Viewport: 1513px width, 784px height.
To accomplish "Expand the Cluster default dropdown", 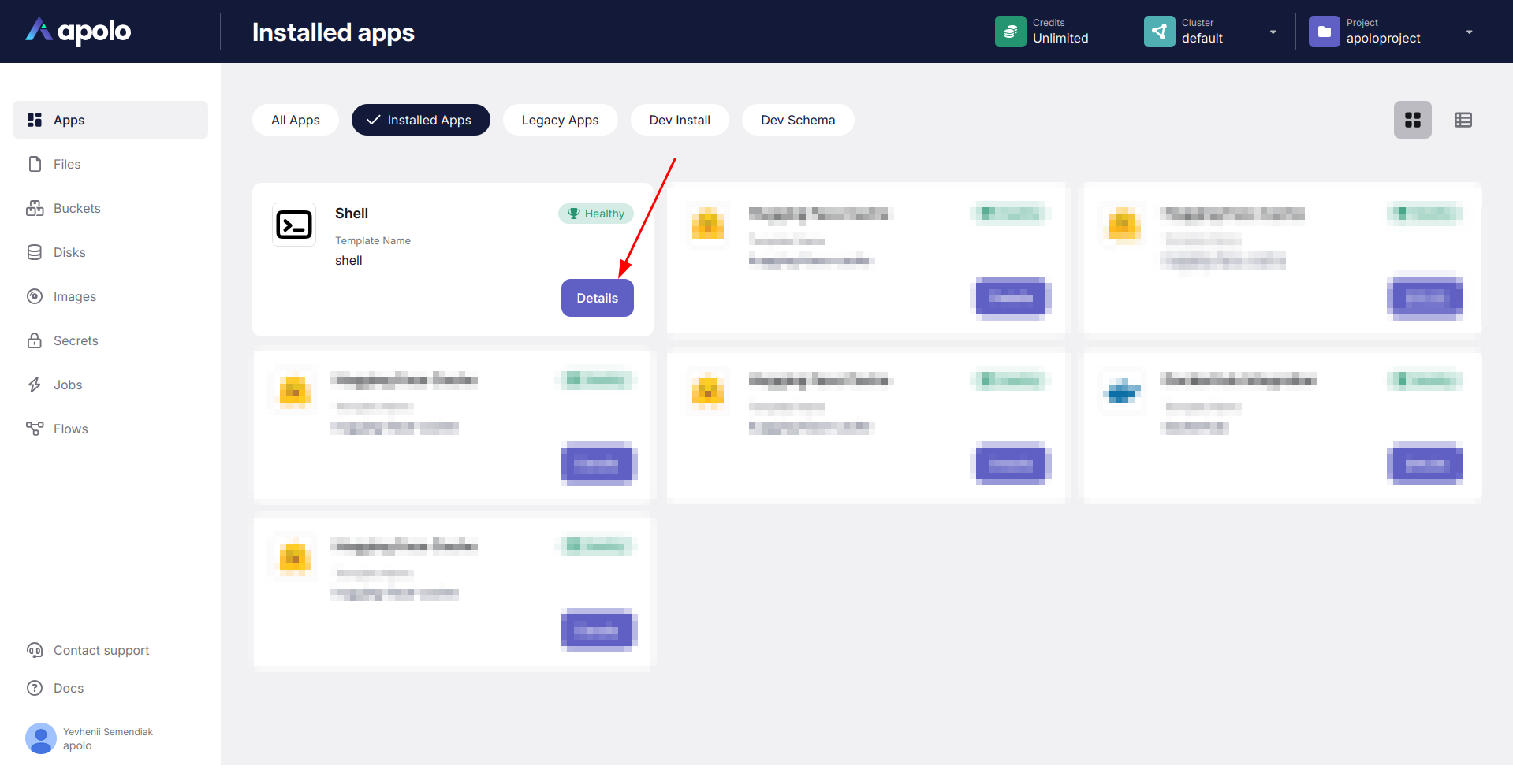I will [1273, 32].
